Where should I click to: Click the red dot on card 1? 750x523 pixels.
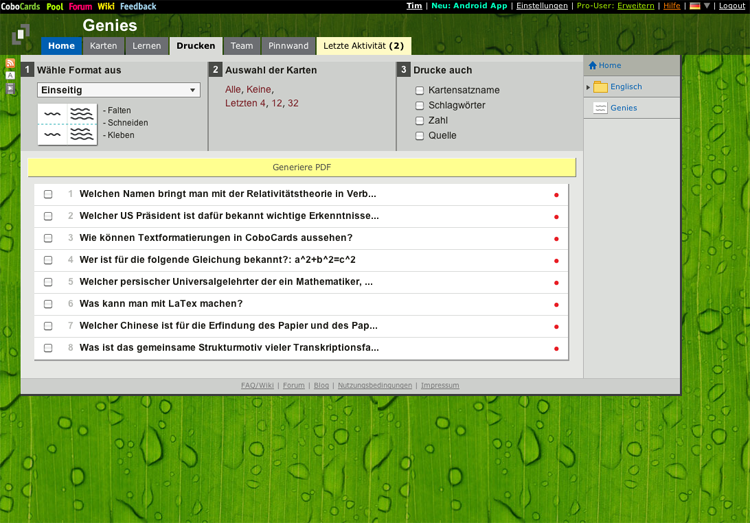pyautogui.click(x=556, y=195)
